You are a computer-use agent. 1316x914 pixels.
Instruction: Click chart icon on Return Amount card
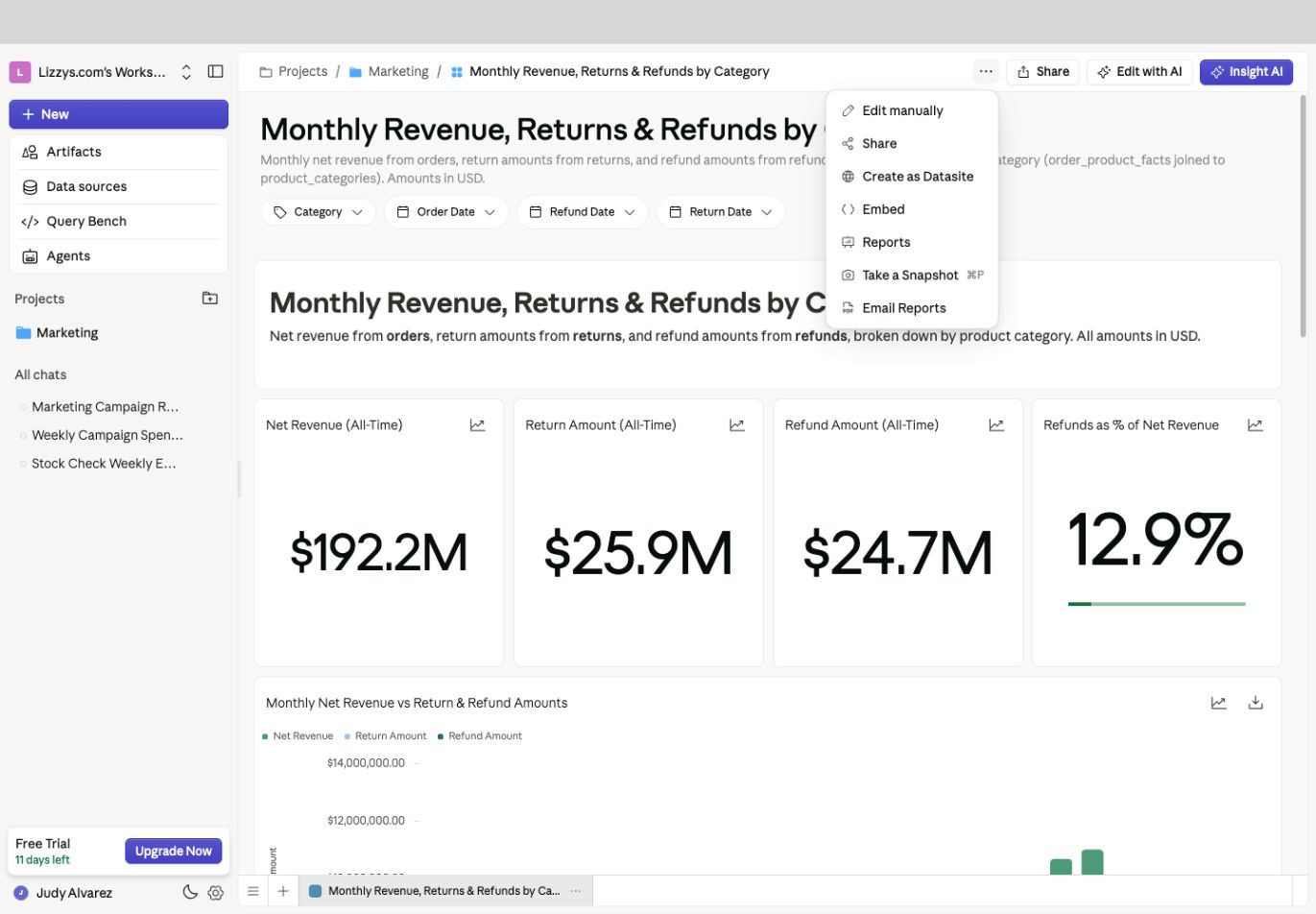click(737, 425)
